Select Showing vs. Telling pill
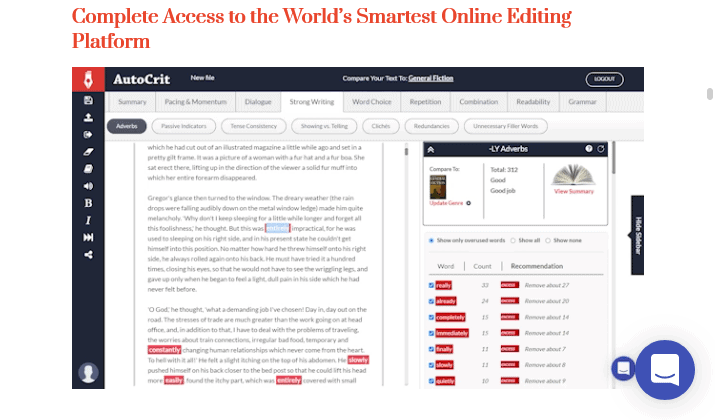 point(324,126)
